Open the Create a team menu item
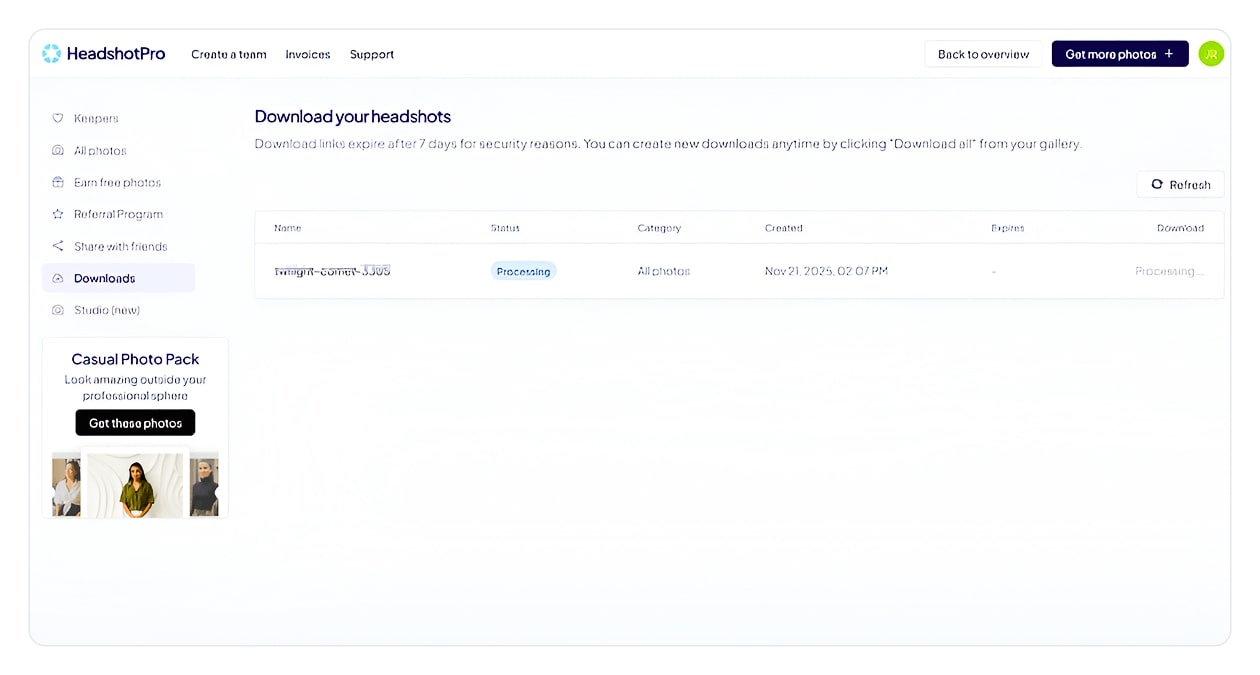 click(229, 54)
